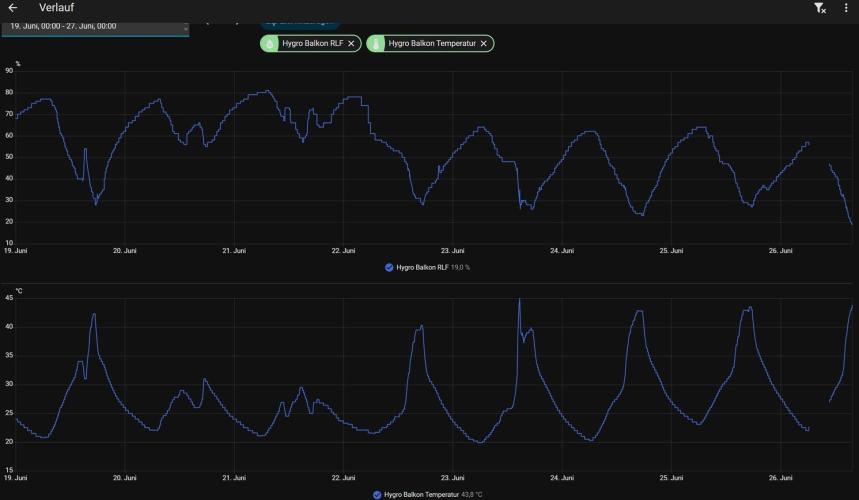
Task: Click the 19,0 % value in humidity legend
Action: [460, 267]
